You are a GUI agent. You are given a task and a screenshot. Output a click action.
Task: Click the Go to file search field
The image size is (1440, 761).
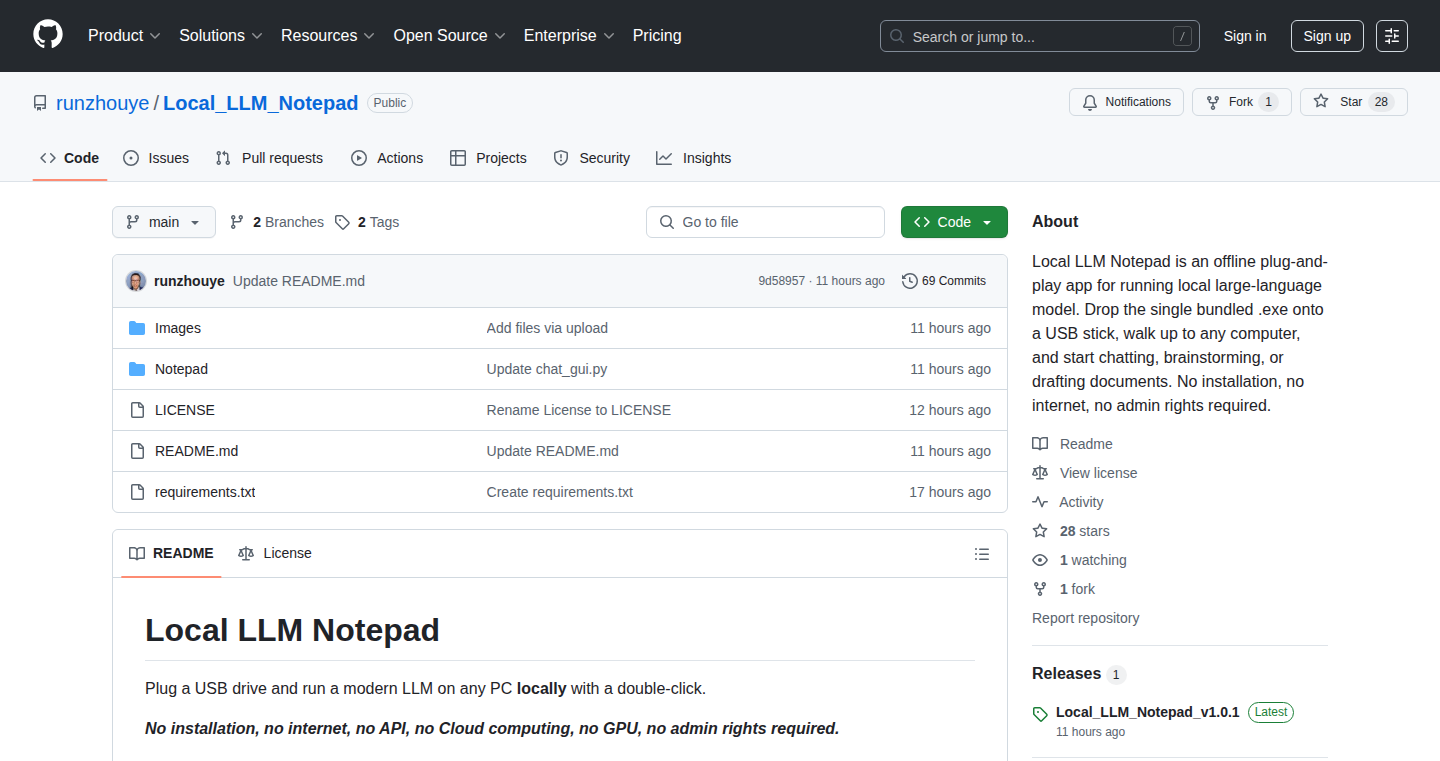click(765, 222)
